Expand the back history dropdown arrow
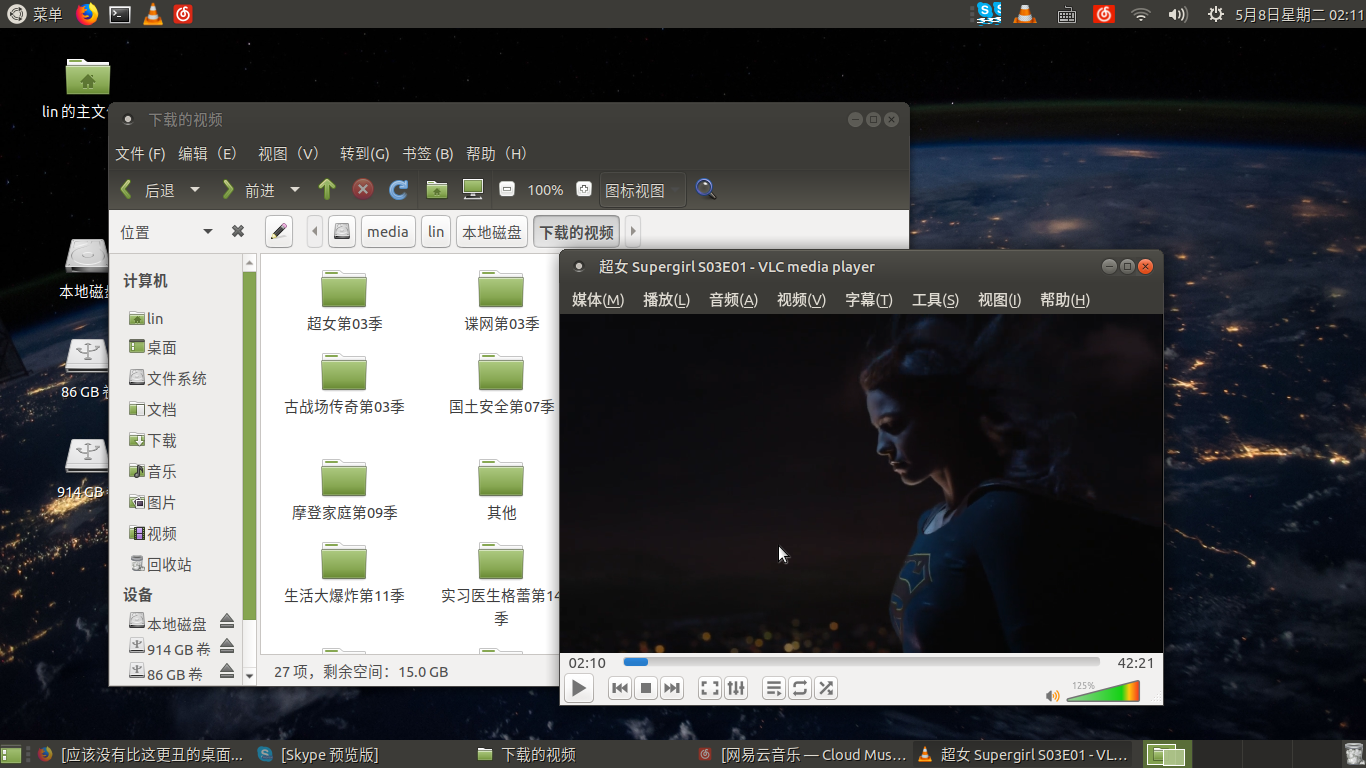The height and width of the screenshot is (768, 1366). pyautogui.click(x=195, y=189)
